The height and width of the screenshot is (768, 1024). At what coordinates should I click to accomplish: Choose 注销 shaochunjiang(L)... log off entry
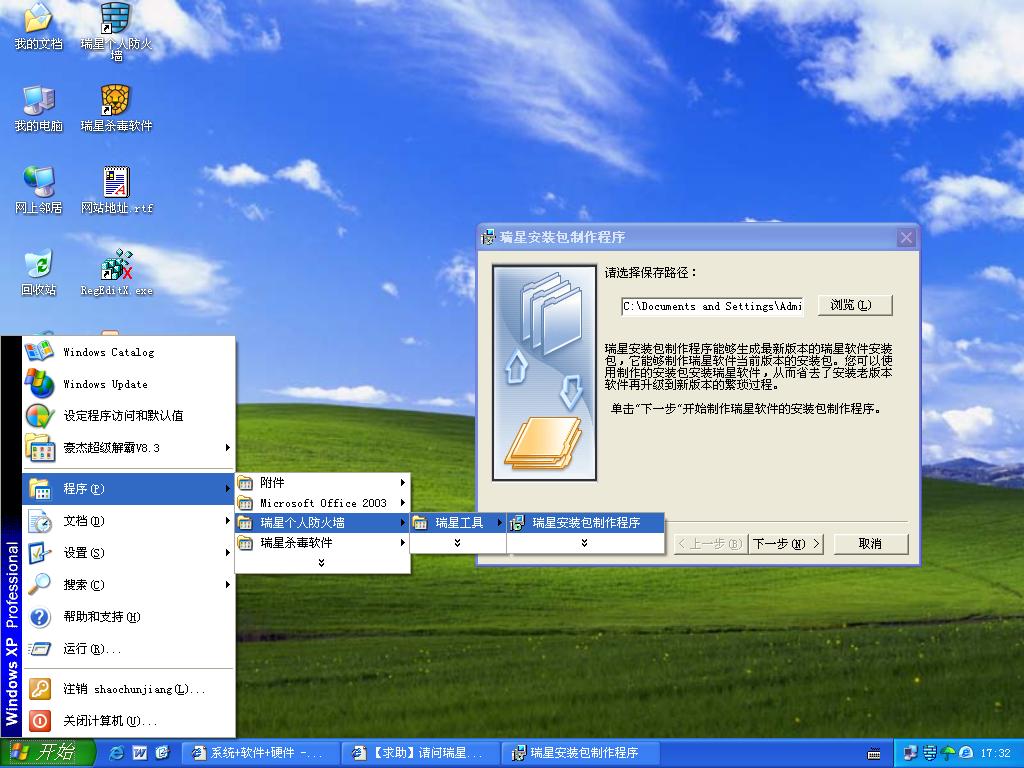[x=129, y=689]
